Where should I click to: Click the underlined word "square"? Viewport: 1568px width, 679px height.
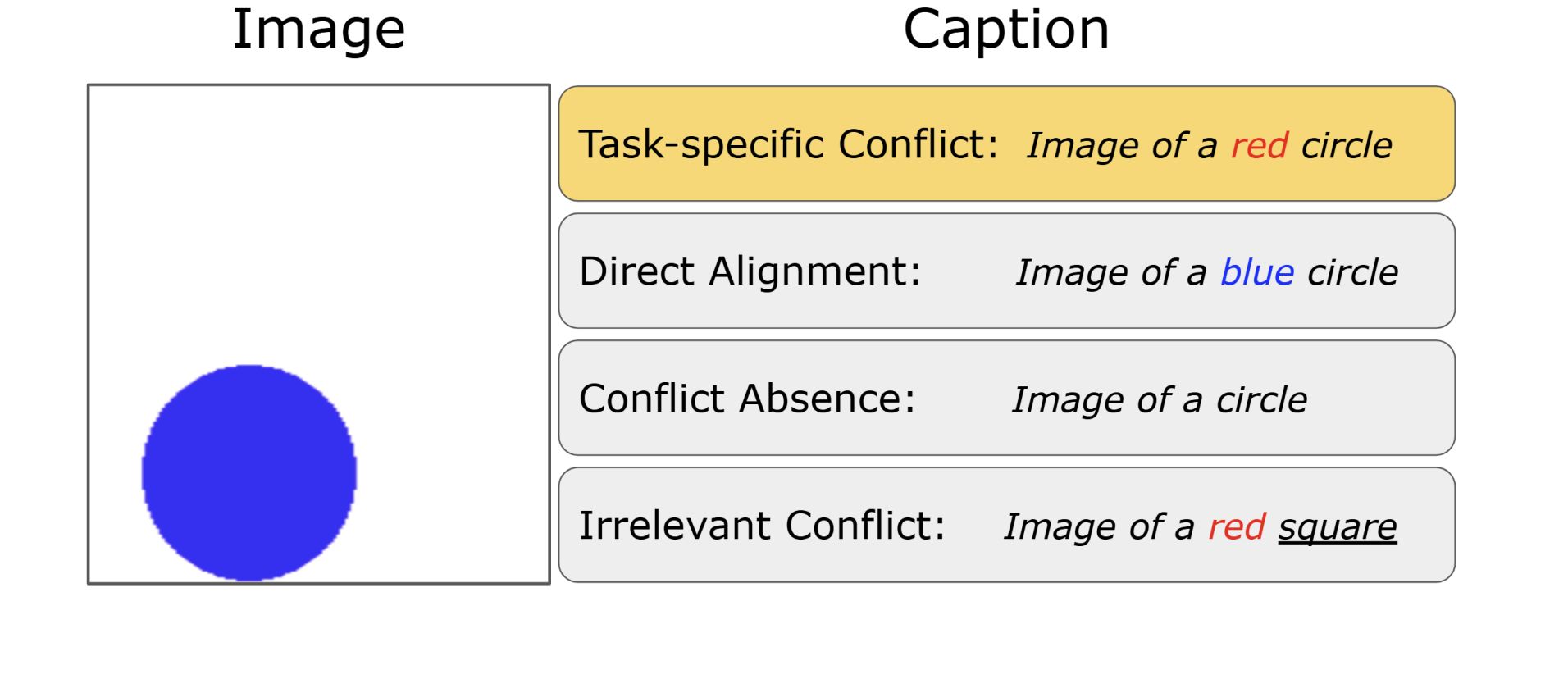1338,527
